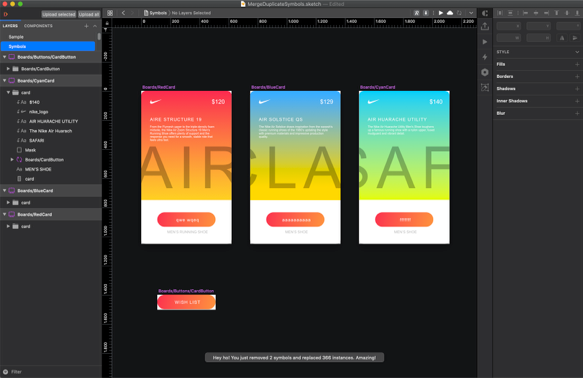Click the X position input field
583x378 pixels.
pyautogui.click(x=508, y=26)
